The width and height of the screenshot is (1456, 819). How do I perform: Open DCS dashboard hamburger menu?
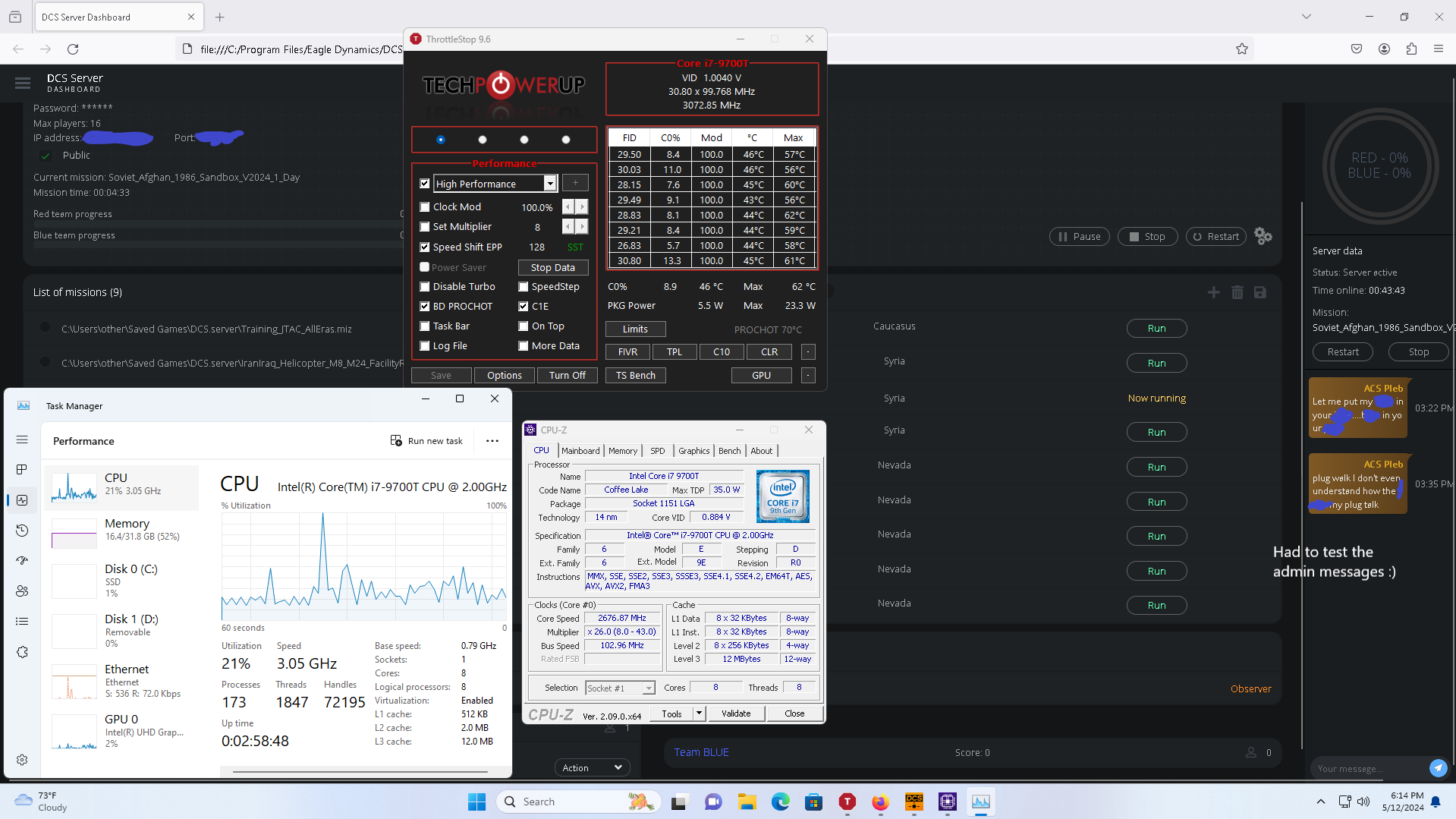23,83
